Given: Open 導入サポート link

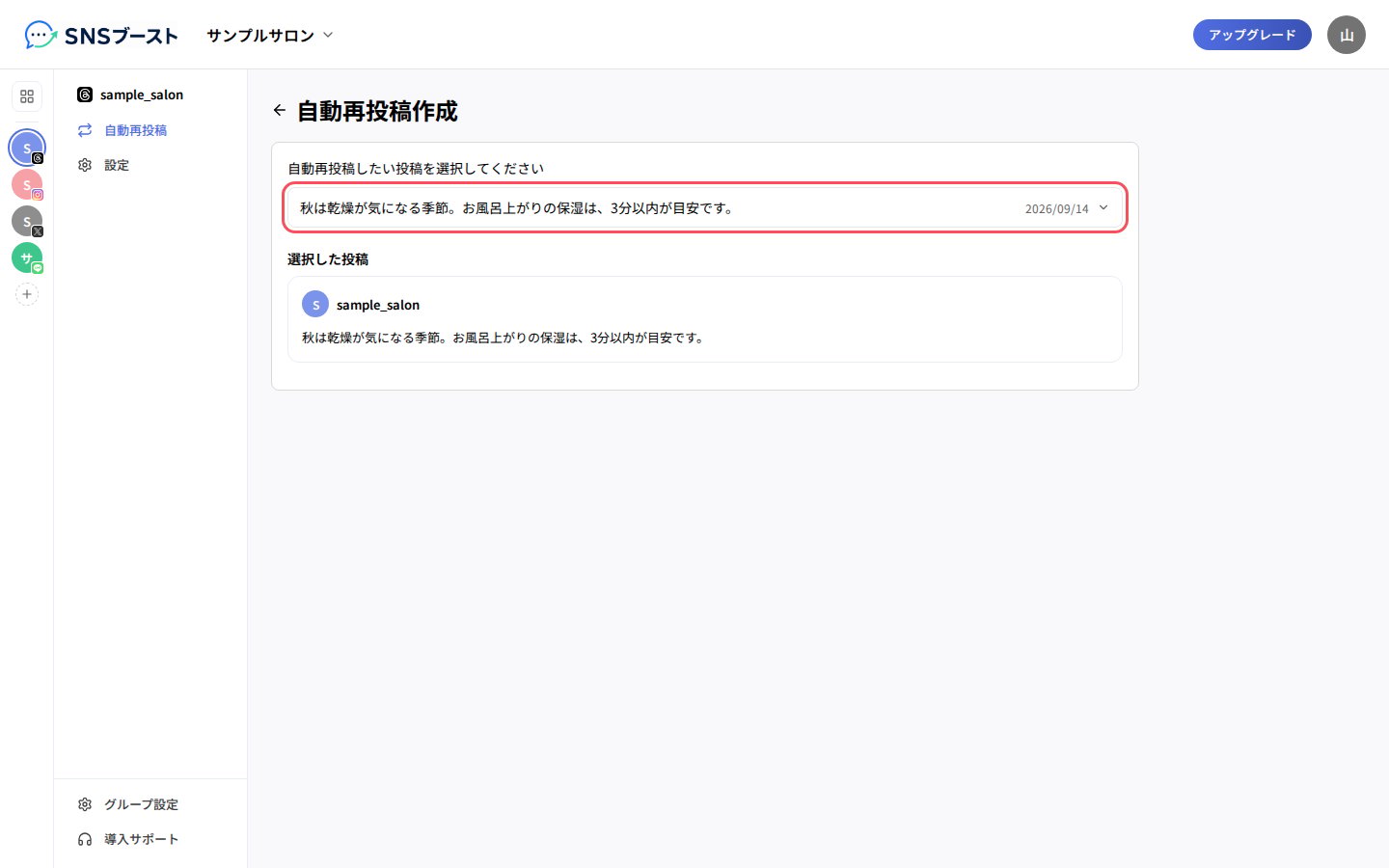Looking at the screenshot, I should (150, 839).
